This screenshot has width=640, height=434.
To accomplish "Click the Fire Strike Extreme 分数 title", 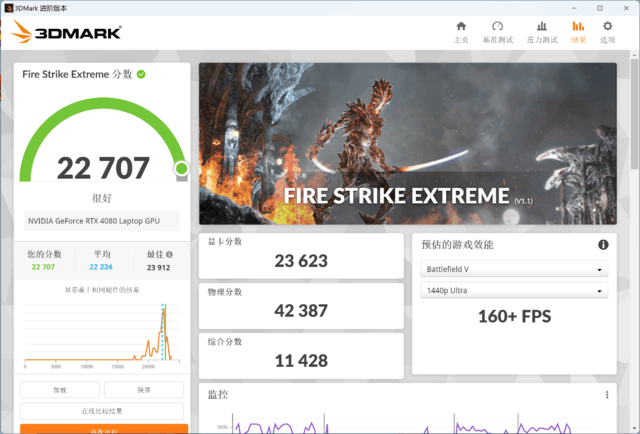I will (77, 74).
